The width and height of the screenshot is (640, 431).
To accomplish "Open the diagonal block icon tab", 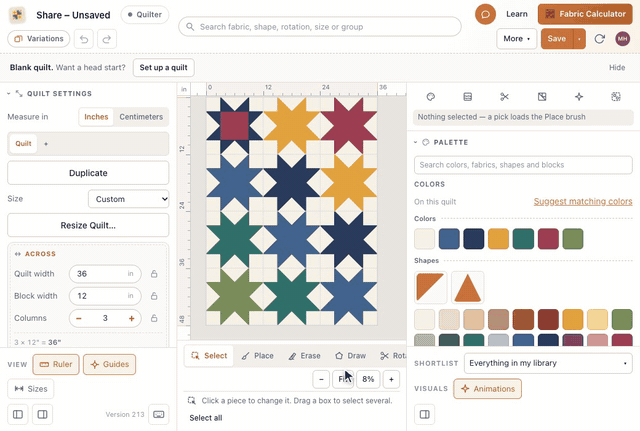I will (542, 97).
